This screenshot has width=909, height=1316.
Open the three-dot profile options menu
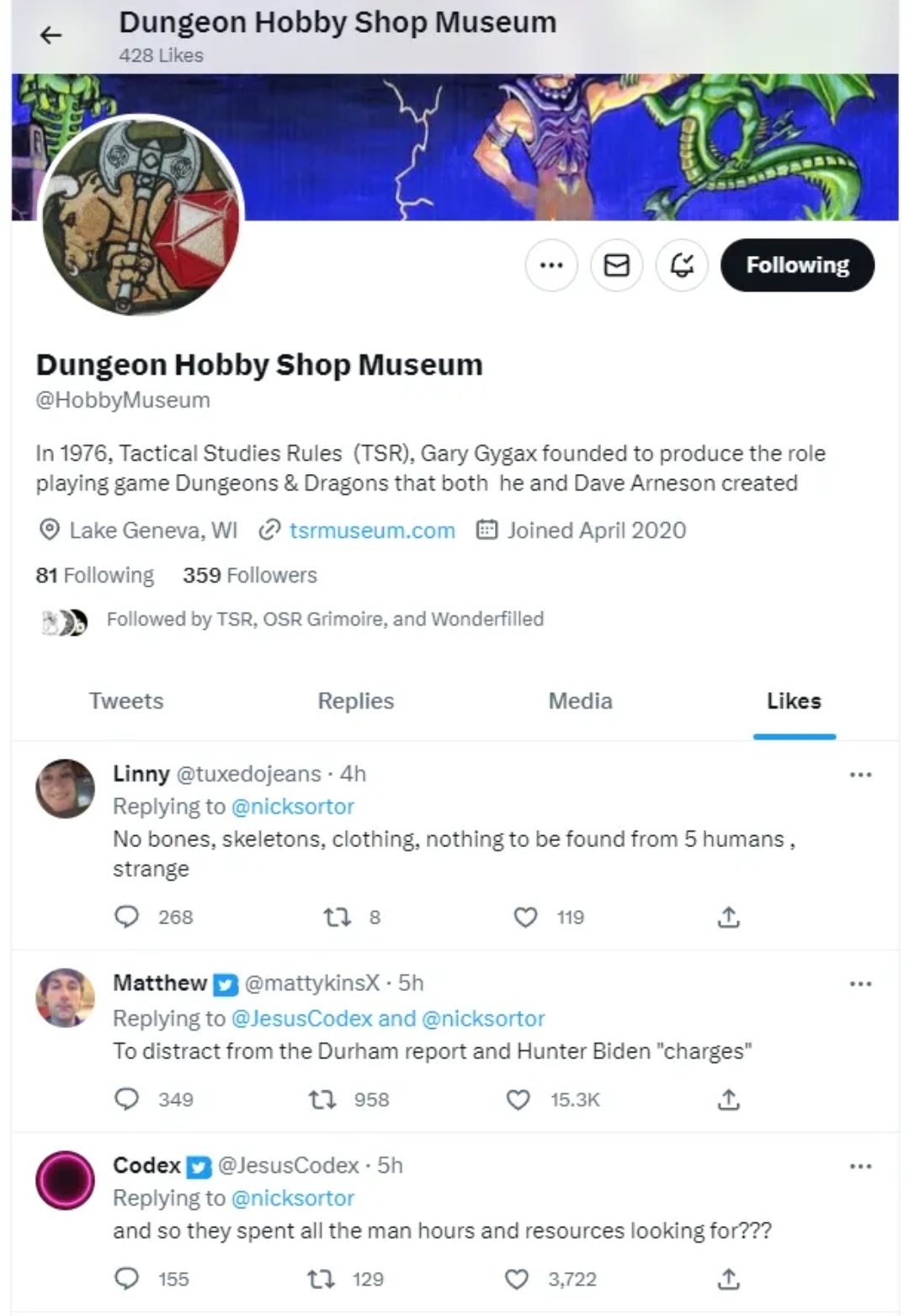(551, 265)
